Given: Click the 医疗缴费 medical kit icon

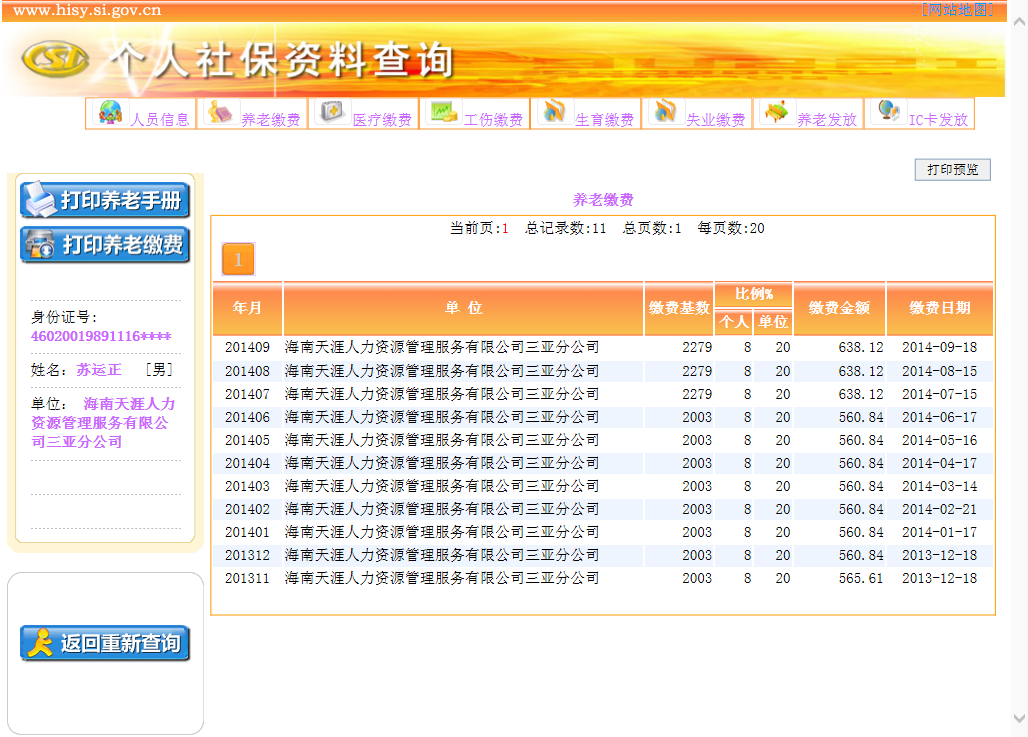Looking at the screenshot, I should 331,113.
